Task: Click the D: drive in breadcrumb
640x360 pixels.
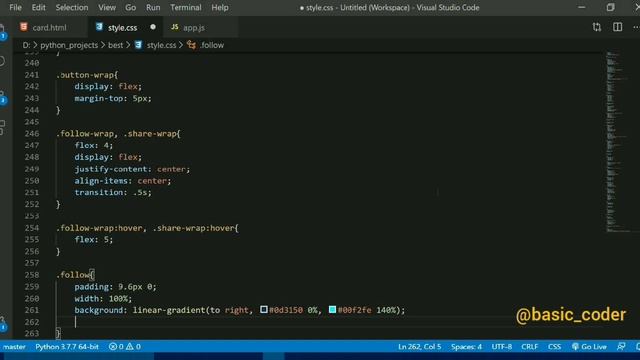Action: click(26, 45)
